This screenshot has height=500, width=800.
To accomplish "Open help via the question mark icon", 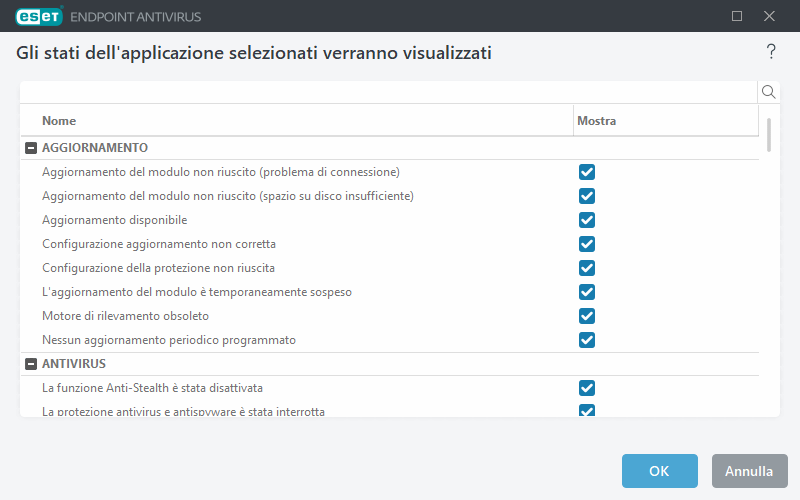I will coord(771,52).
